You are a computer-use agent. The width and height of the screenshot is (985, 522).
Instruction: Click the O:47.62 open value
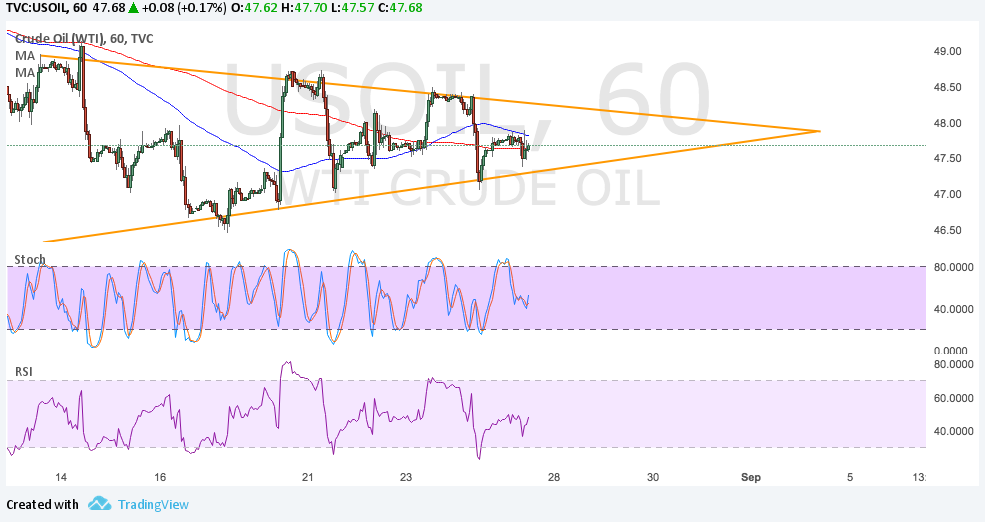(255, 8)
